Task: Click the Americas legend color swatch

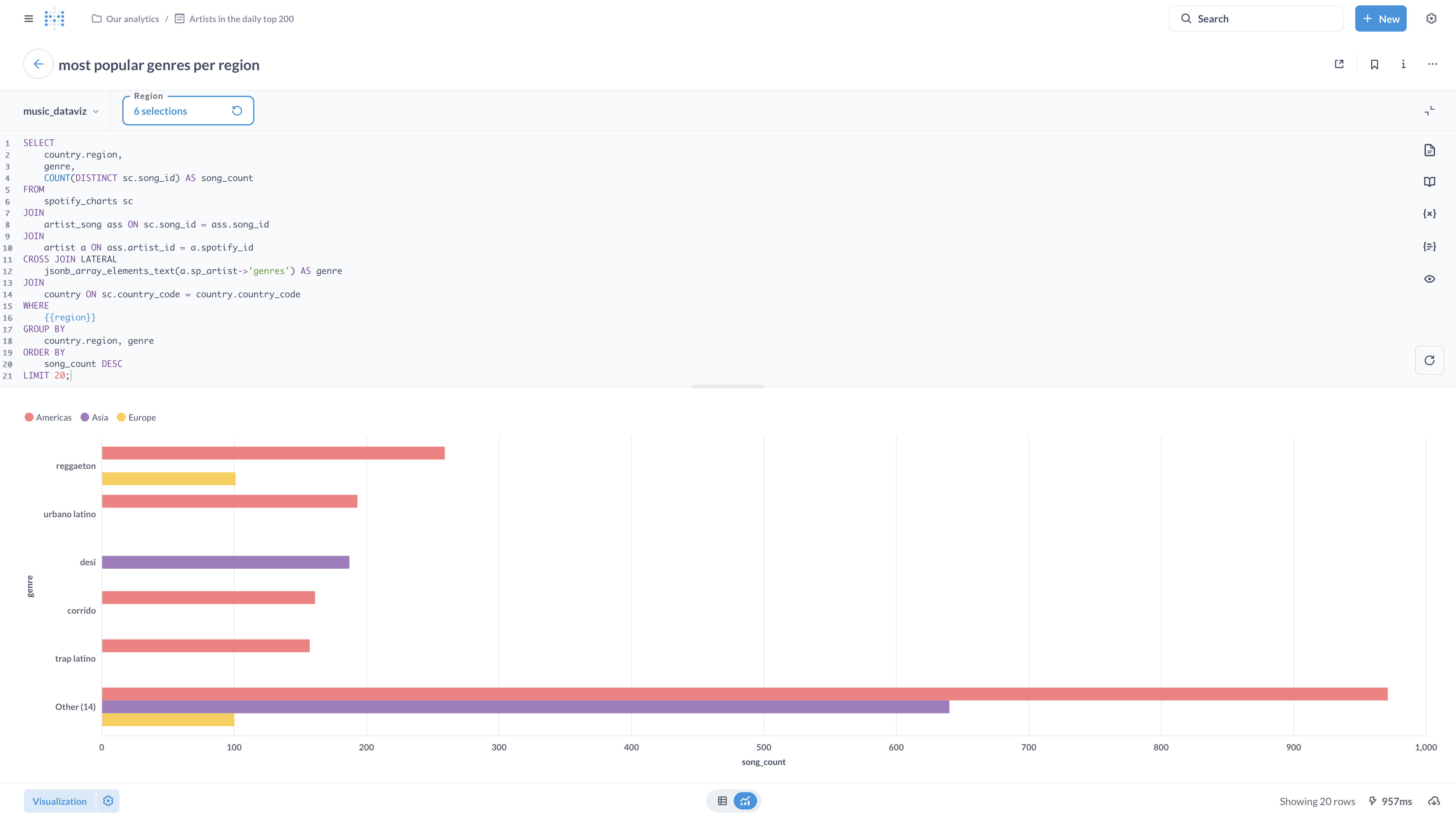Action: point(29,417)
